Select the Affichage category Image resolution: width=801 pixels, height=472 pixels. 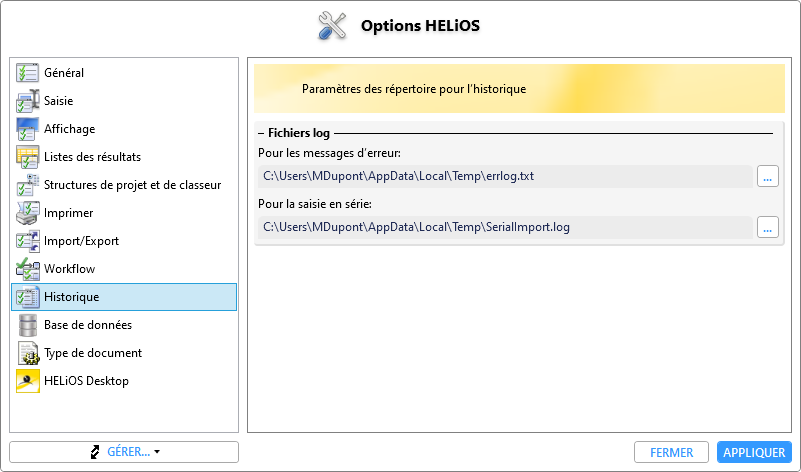(124, 129)
